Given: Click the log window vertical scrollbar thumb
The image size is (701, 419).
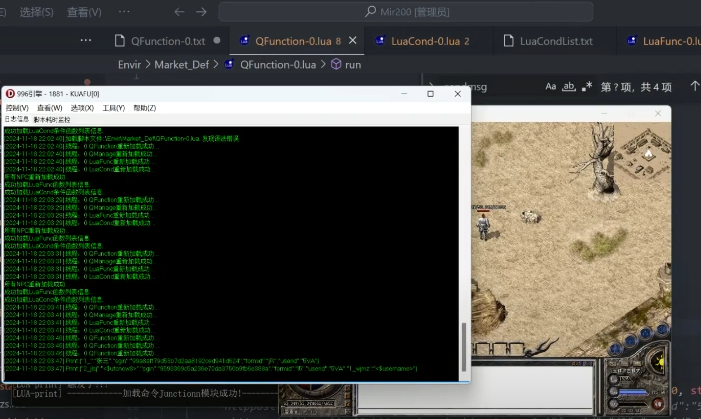Looking at the screenshot, I should coord(462,345).
